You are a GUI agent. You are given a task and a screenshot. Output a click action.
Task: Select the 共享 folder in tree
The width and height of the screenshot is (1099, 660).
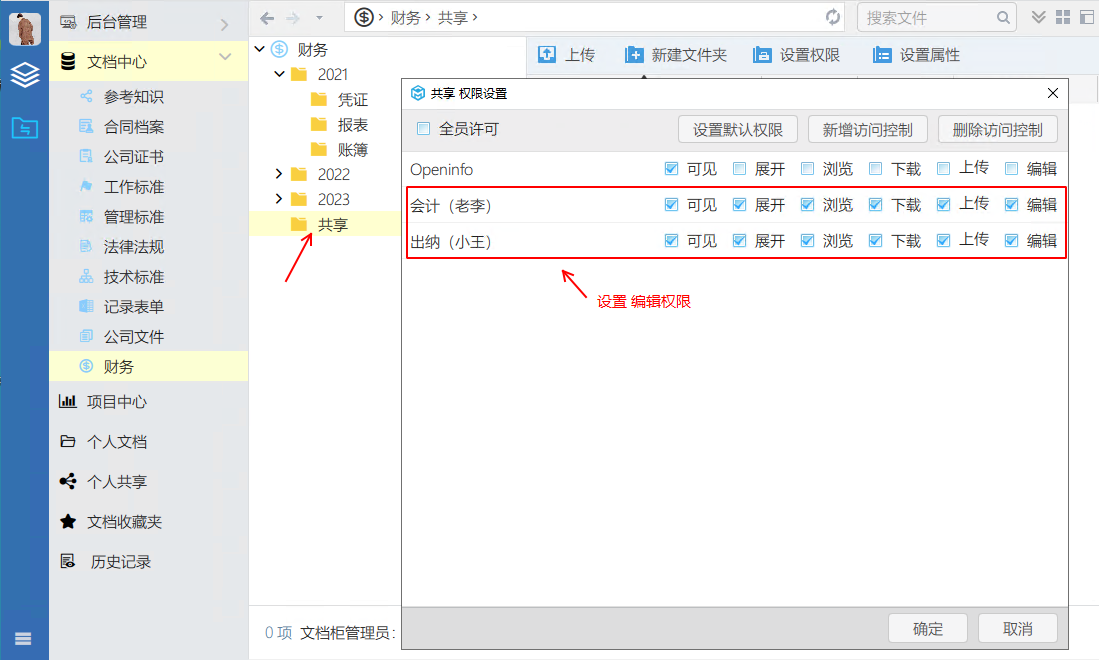[332, 225]
